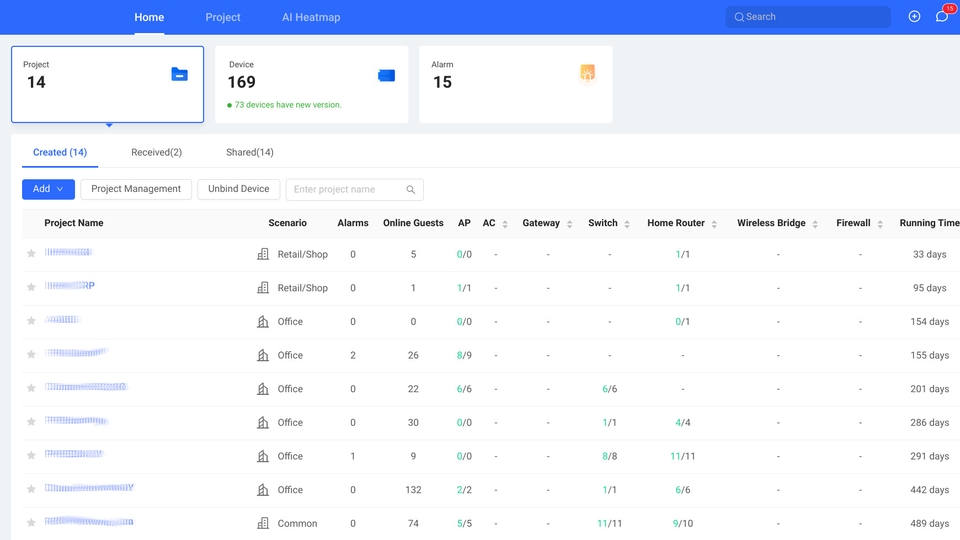Click Home Router value 9/10
Viewport: 960px width, 540px height.
coord(683,523)
